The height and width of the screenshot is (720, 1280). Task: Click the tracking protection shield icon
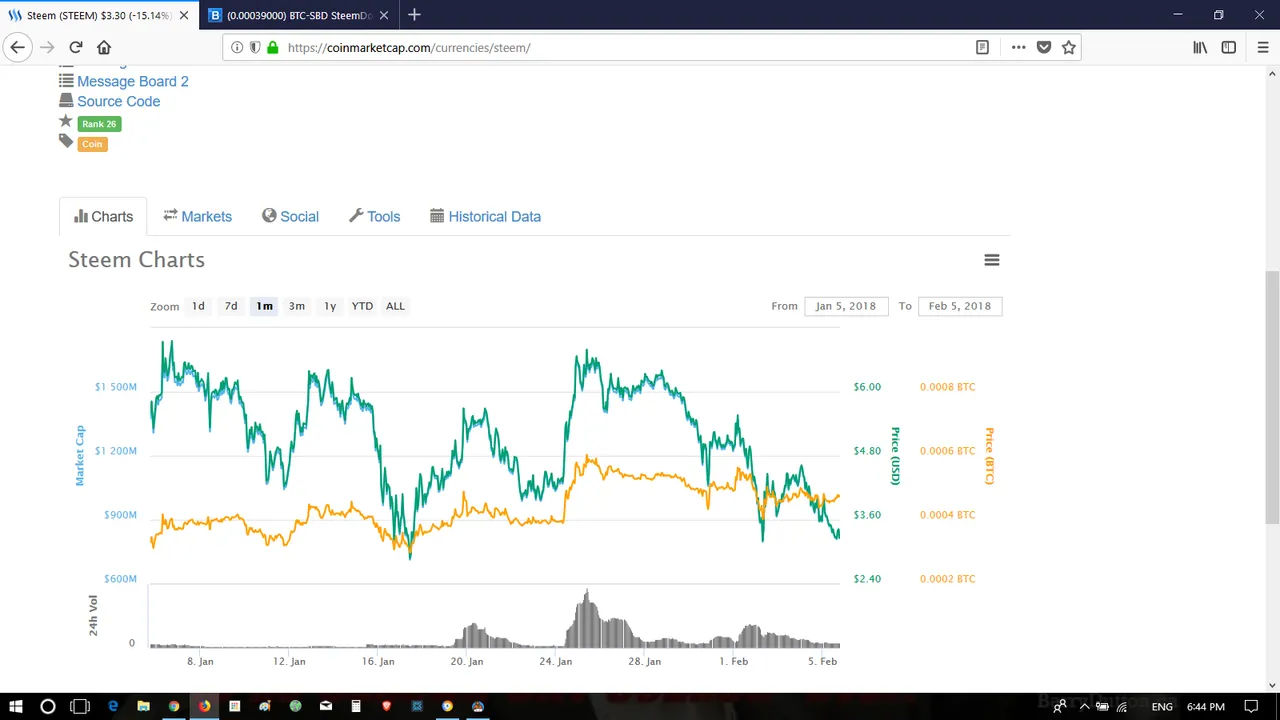pos(255,47)
